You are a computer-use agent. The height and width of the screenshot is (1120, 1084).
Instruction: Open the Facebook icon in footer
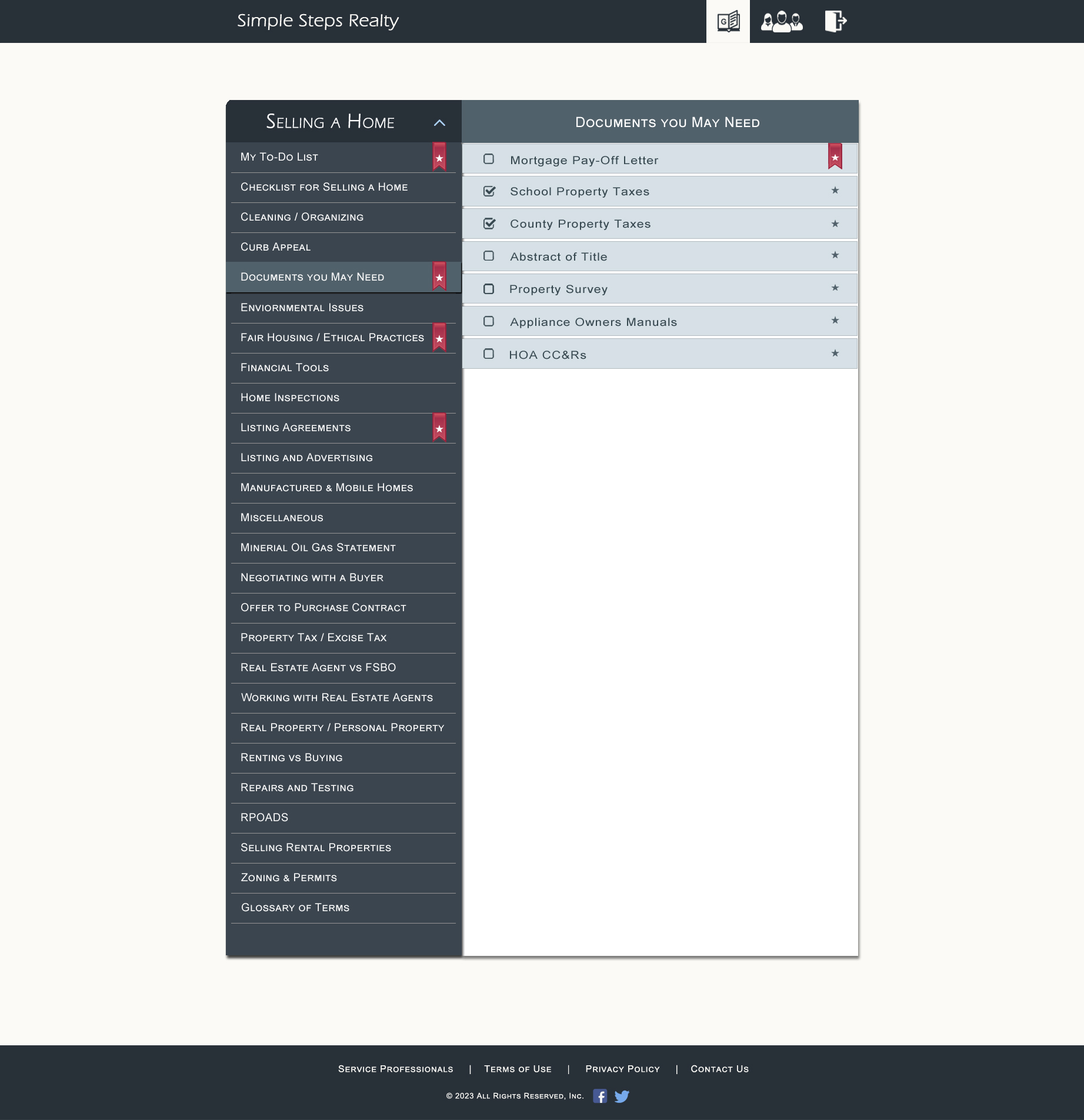(x=600, y=1096)
